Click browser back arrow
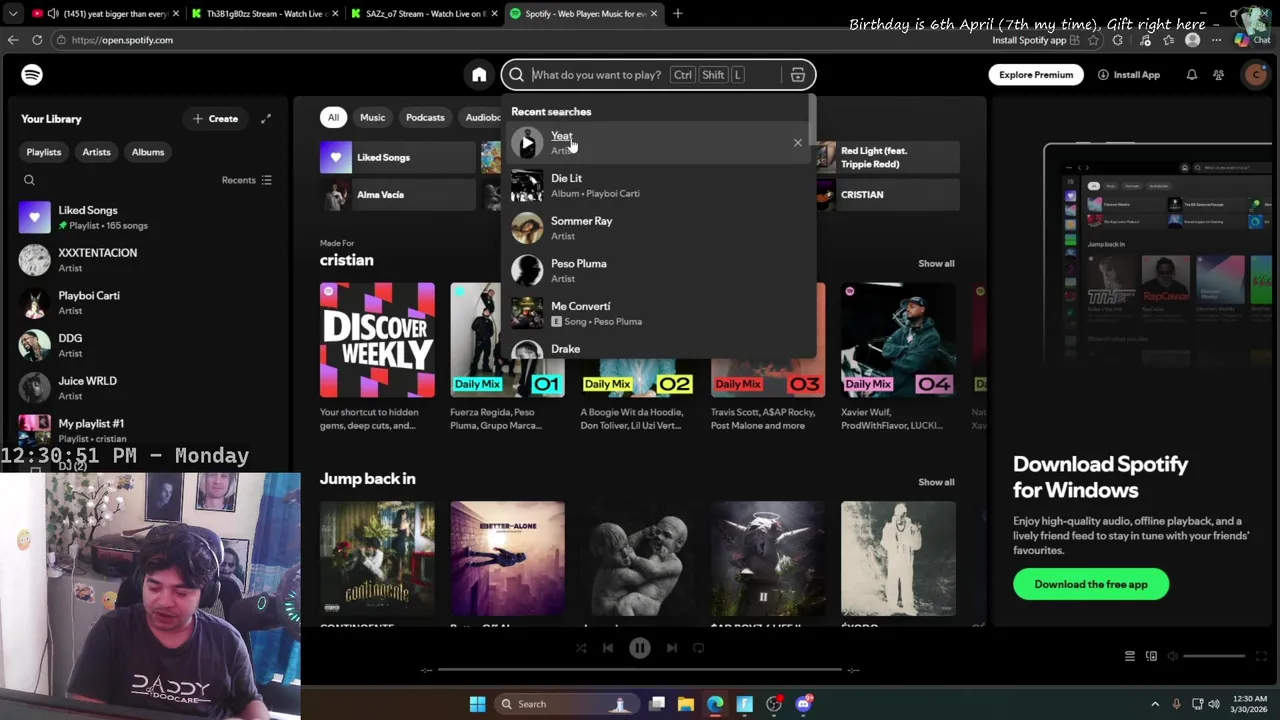1280x720 pixels. 13,40
